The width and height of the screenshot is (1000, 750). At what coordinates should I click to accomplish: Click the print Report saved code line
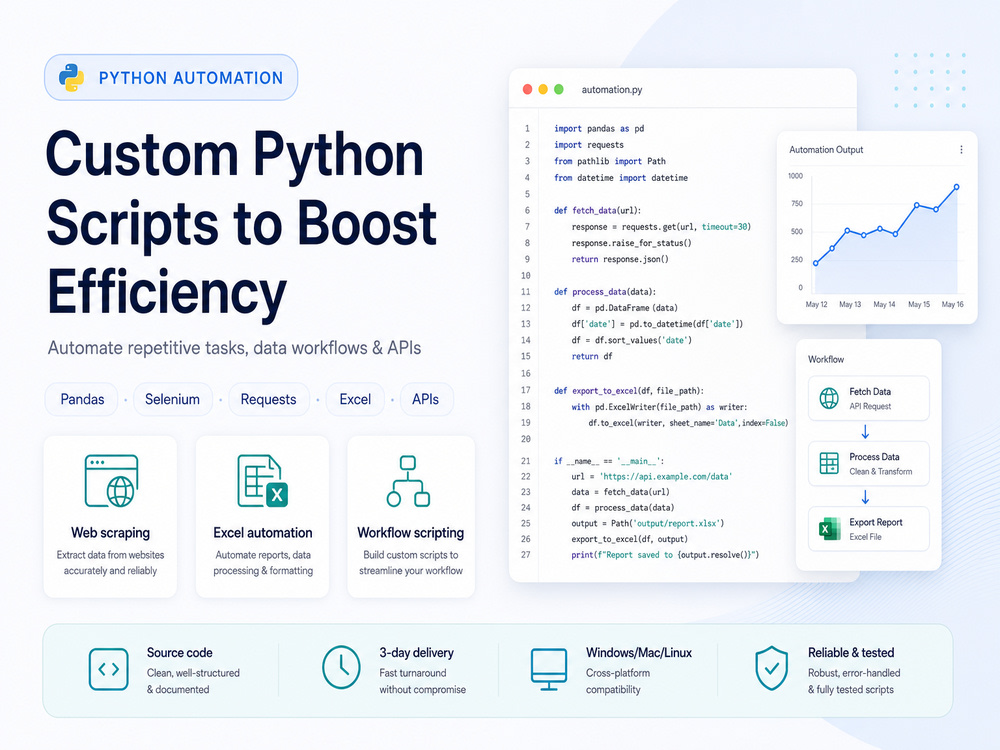pos(665,555)
